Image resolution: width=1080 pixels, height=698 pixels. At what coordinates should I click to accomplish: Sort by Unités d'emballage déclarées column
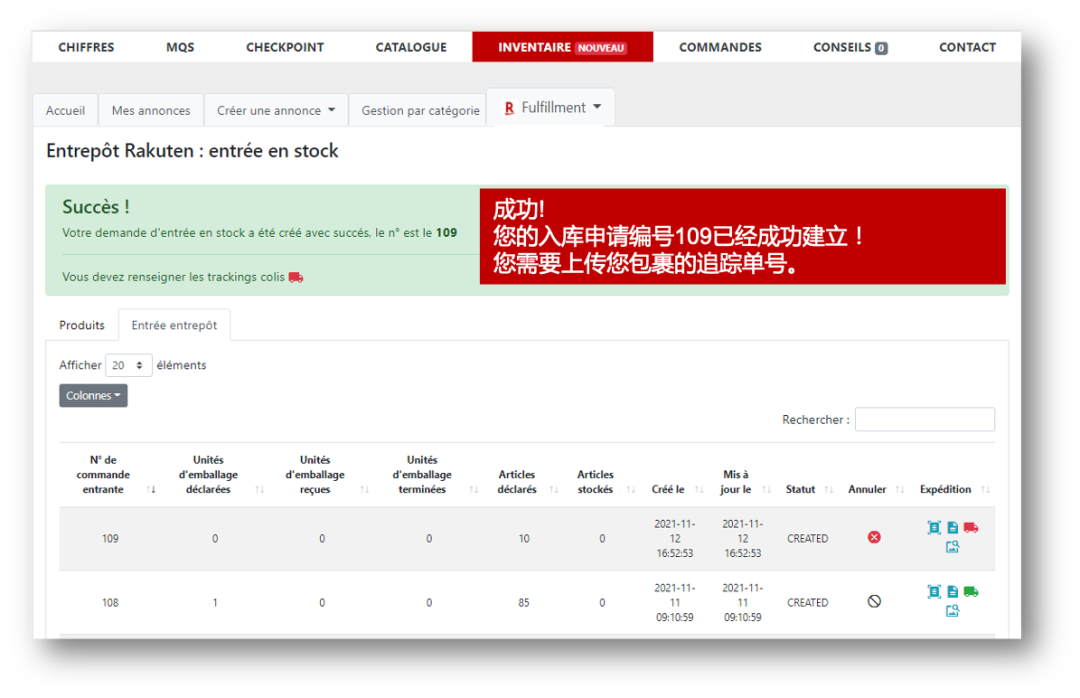(260, 490)
